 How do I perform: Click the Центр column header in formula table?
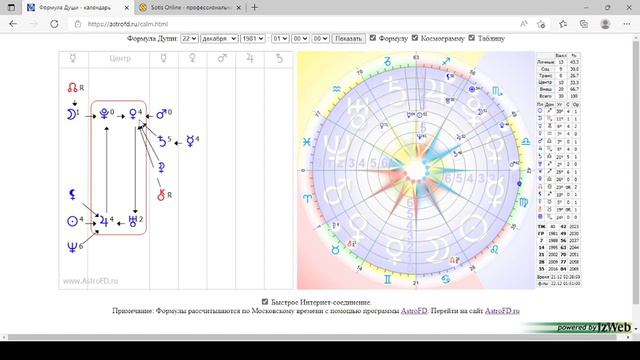click(x=120, y=58)
